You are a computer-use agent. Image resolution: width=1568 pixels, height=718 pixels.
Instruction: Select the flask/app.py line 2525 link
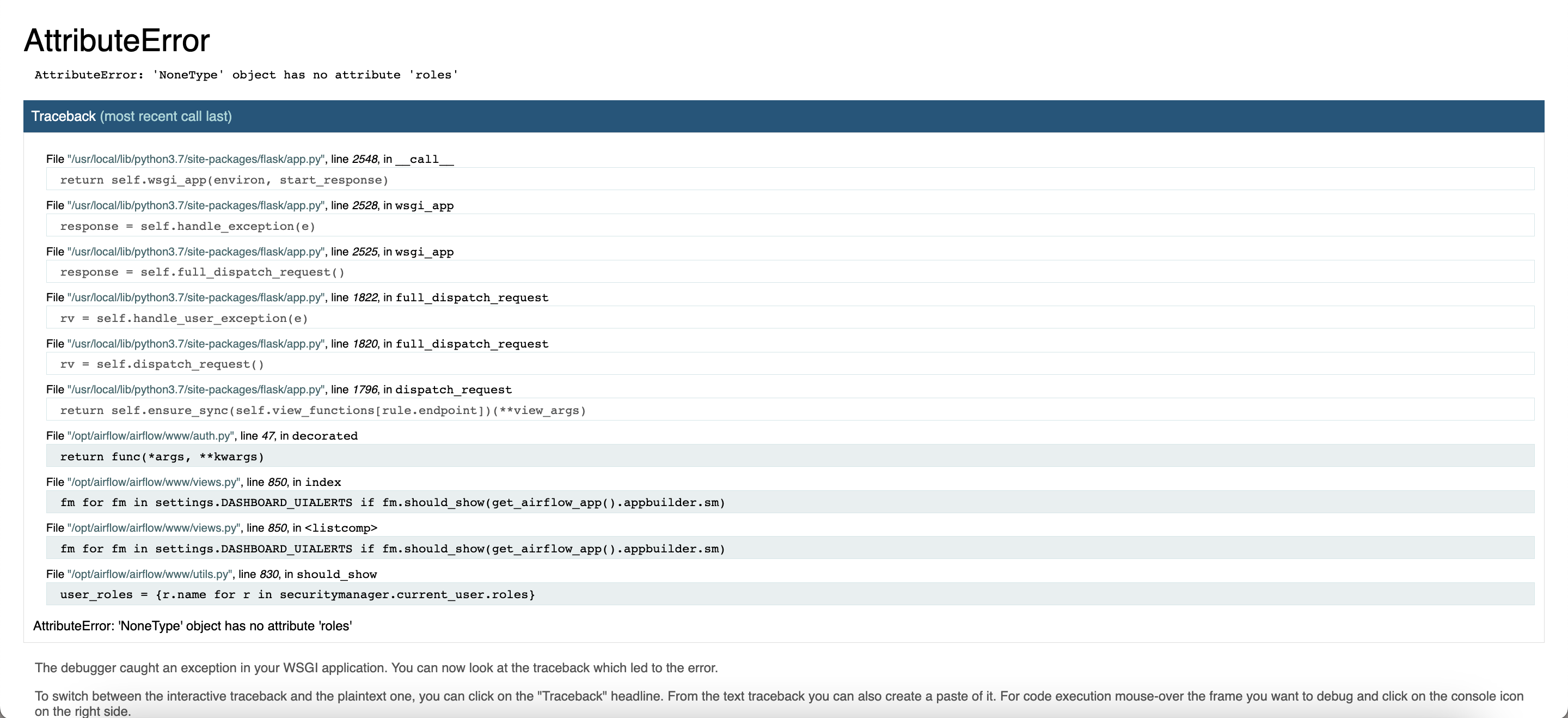pos(196,252)
